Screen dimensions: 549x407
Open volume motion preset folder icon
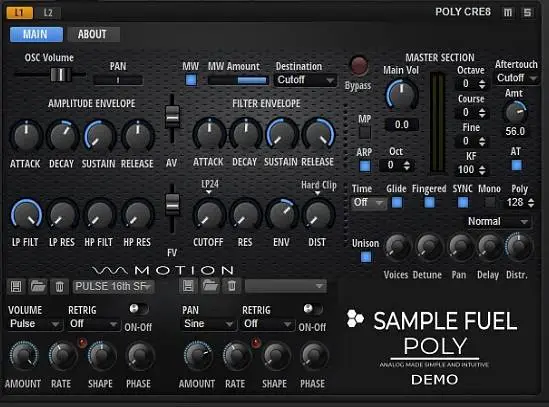(38, 287)
